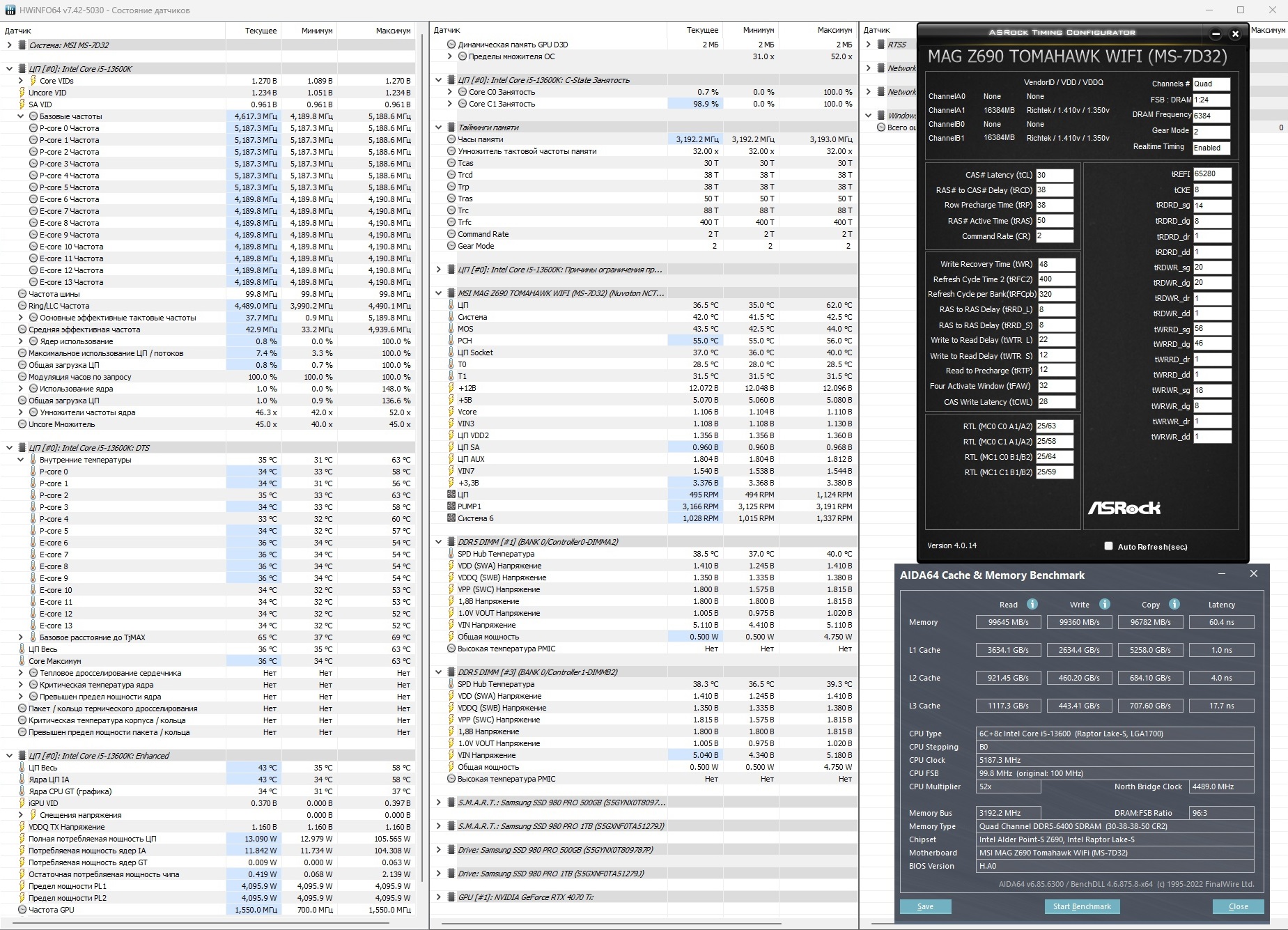Click the lightning icon next to Core VIDs
1288x930 pixels.
tap(33, 81)
